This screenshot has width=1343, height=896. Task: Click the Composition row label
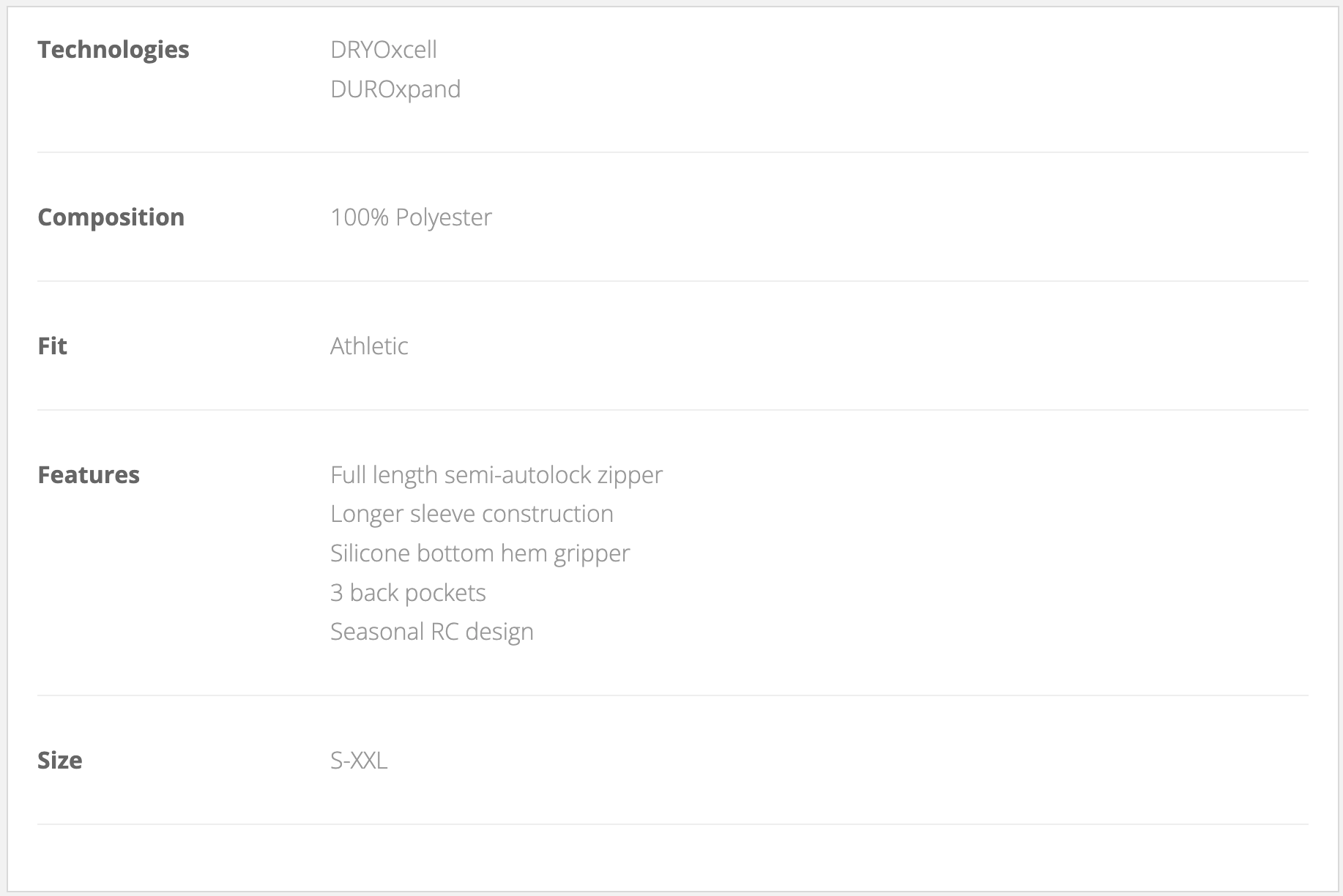pos(111,217)
